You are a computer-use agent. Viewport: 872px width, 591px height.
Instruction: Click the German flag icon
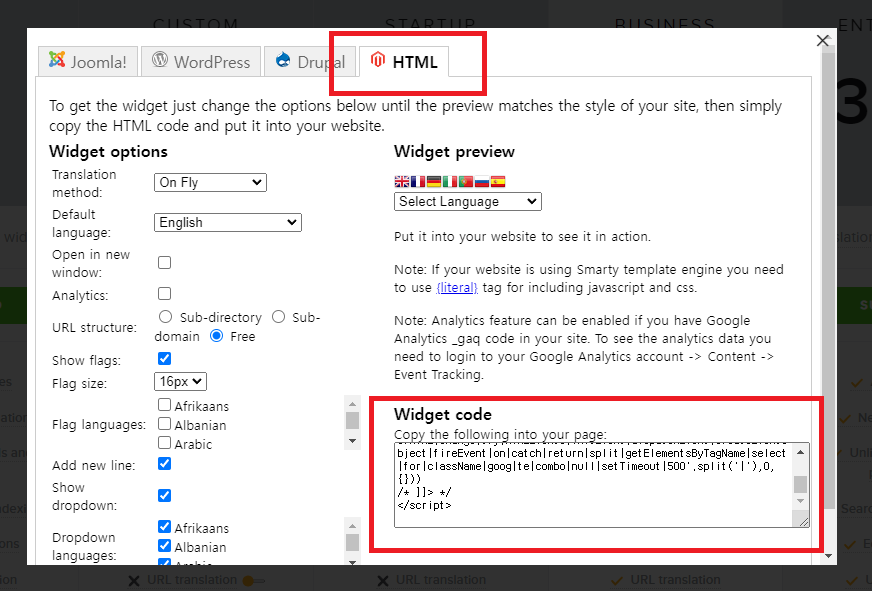[x=434, y=181]
